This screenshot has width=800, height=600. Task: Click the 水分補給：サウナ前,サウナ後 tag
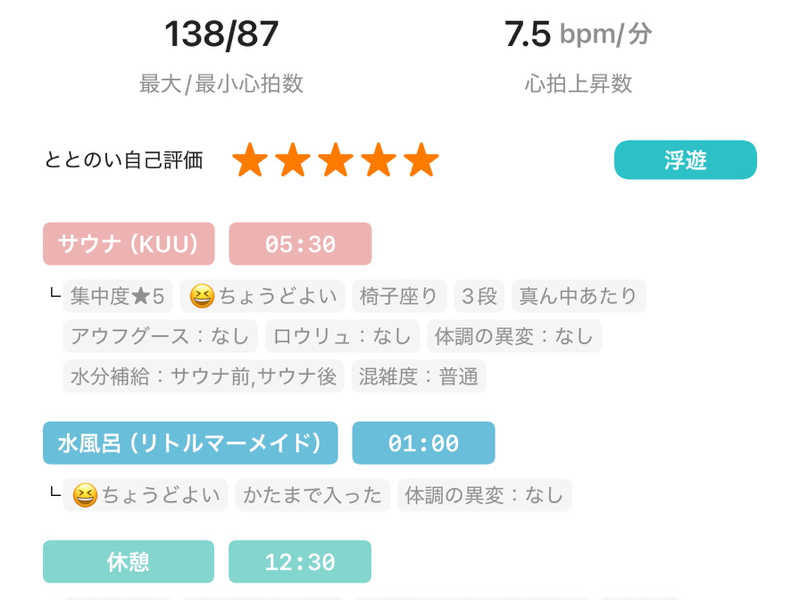(x=203, y=376)
